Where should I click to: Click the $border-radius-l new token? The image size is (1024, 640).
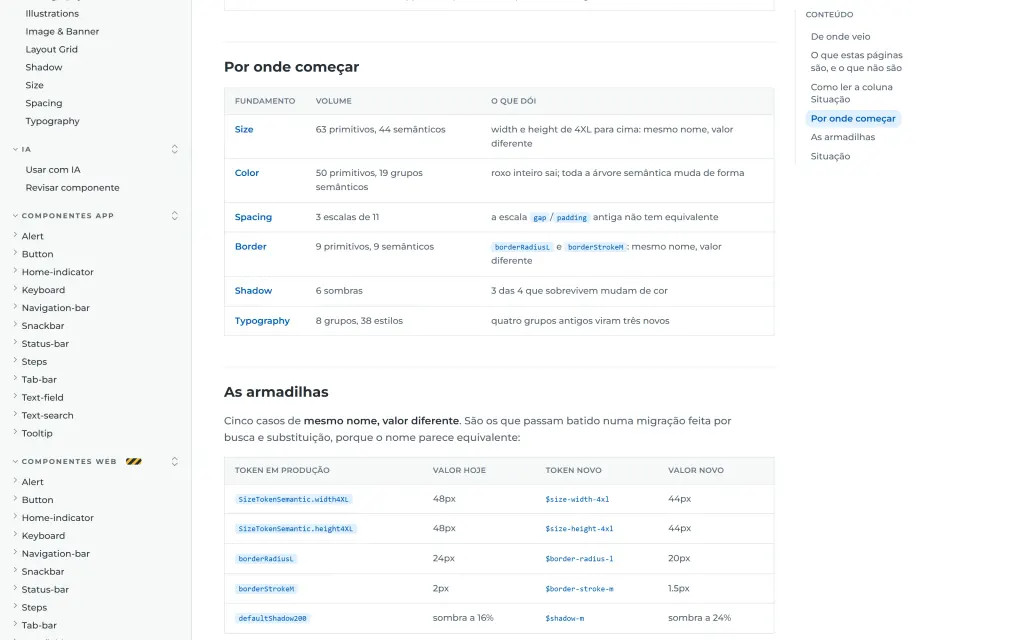[579, 559]
